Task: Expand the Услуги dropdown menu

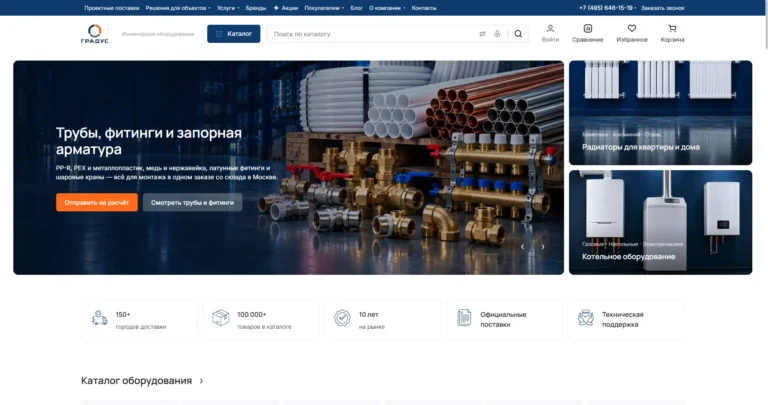Action: pos(228,8)
